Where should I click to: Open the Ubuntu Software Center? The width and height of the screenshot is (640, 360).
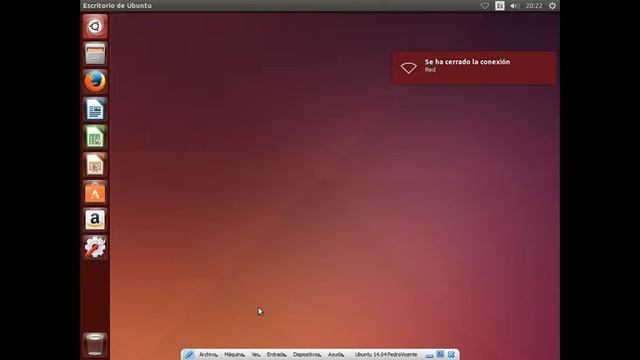(95, 192)
